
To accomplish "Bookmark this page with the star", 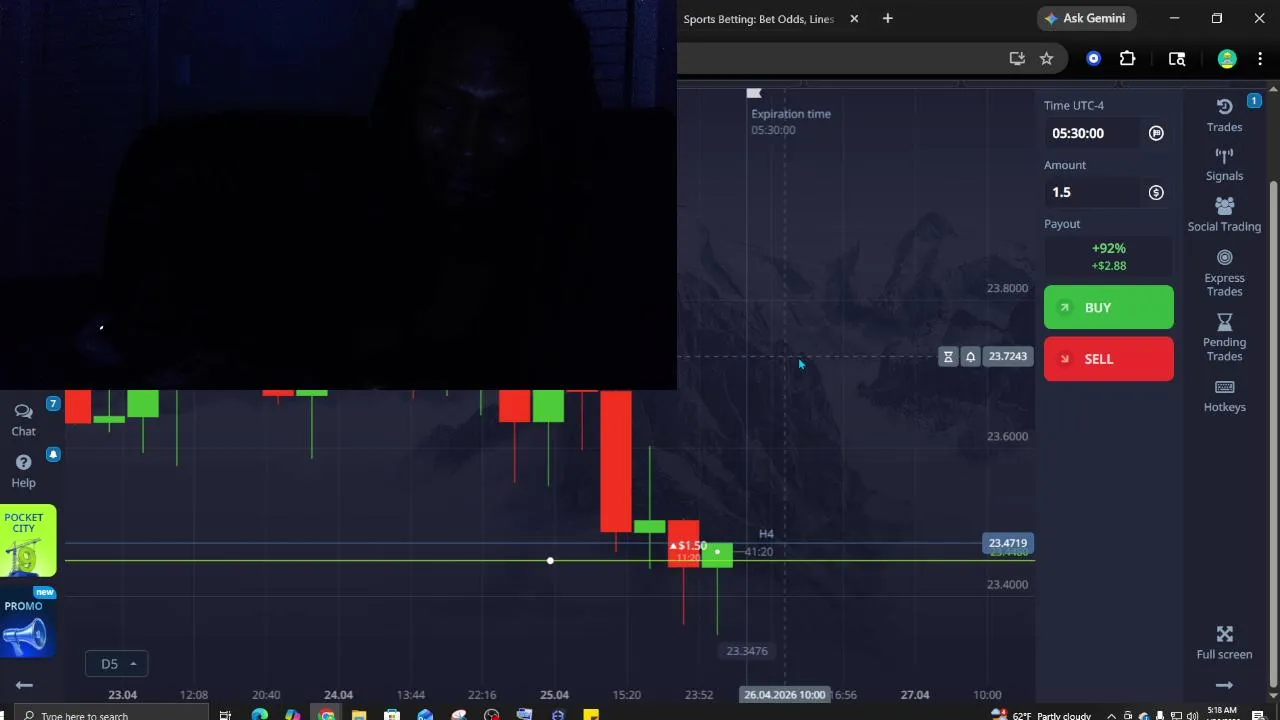I will click(x=1046, y=58).
